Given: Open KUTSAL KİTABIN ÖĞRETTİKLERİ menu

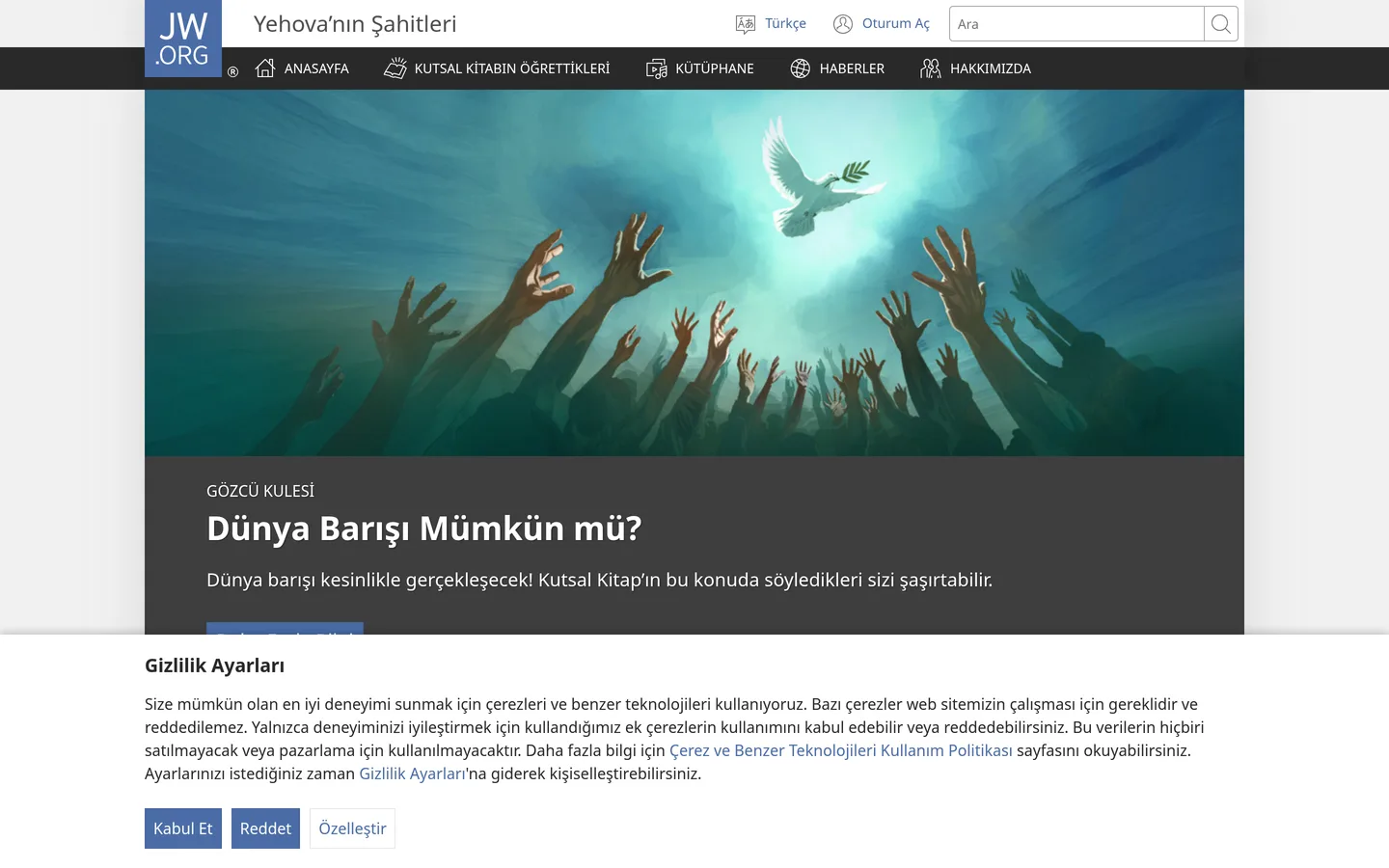Looking at the screenshot, I should [x=512, y=68].
